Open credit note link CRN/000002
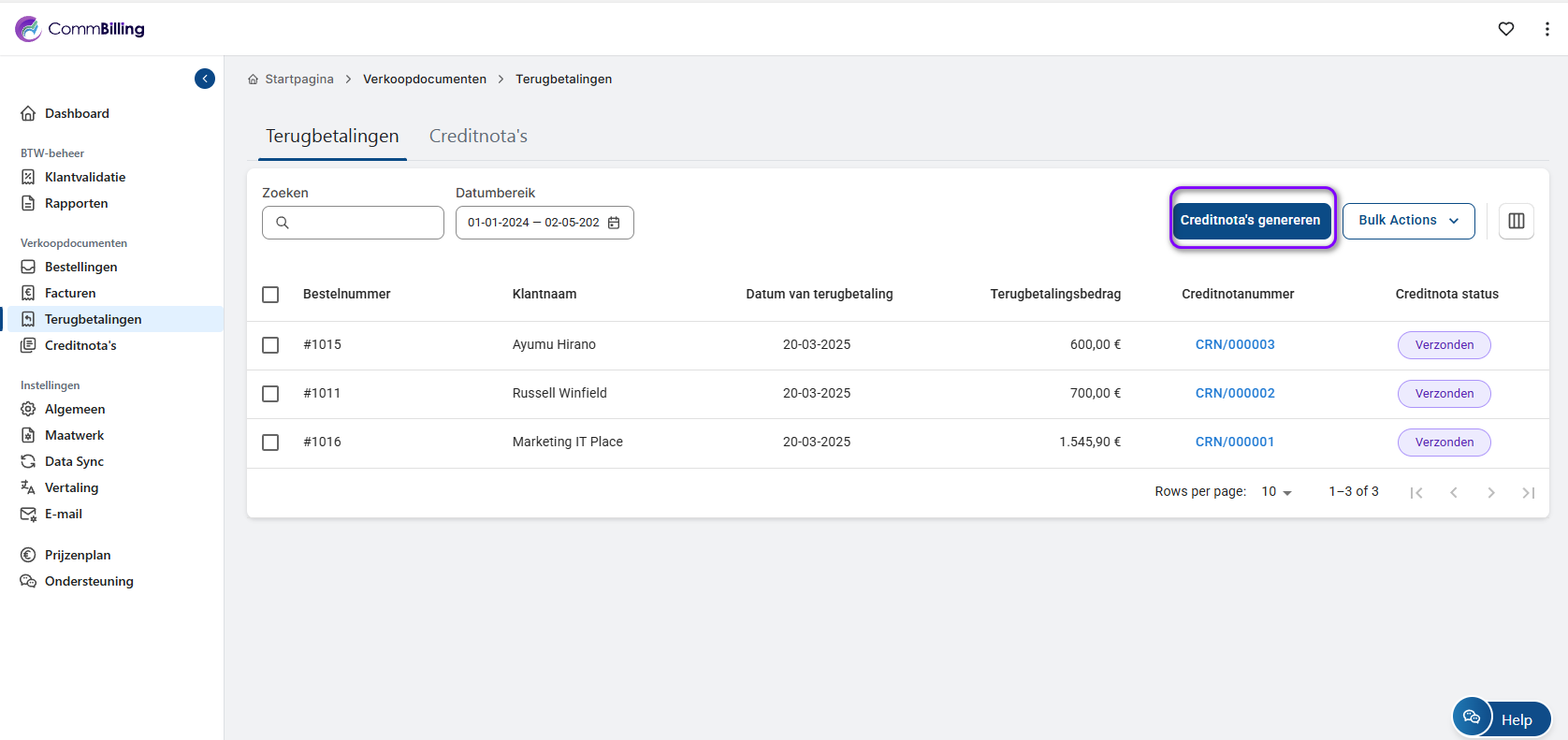Screen dimensions: 1568x740 click(1235, 394)
